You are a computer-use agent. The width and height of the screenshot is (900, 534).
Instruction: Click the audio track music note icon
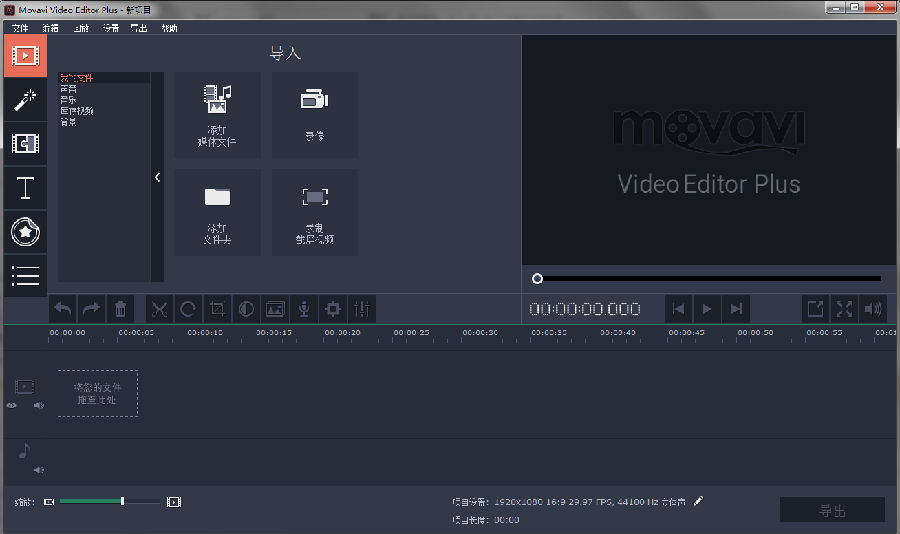[24, 451]
